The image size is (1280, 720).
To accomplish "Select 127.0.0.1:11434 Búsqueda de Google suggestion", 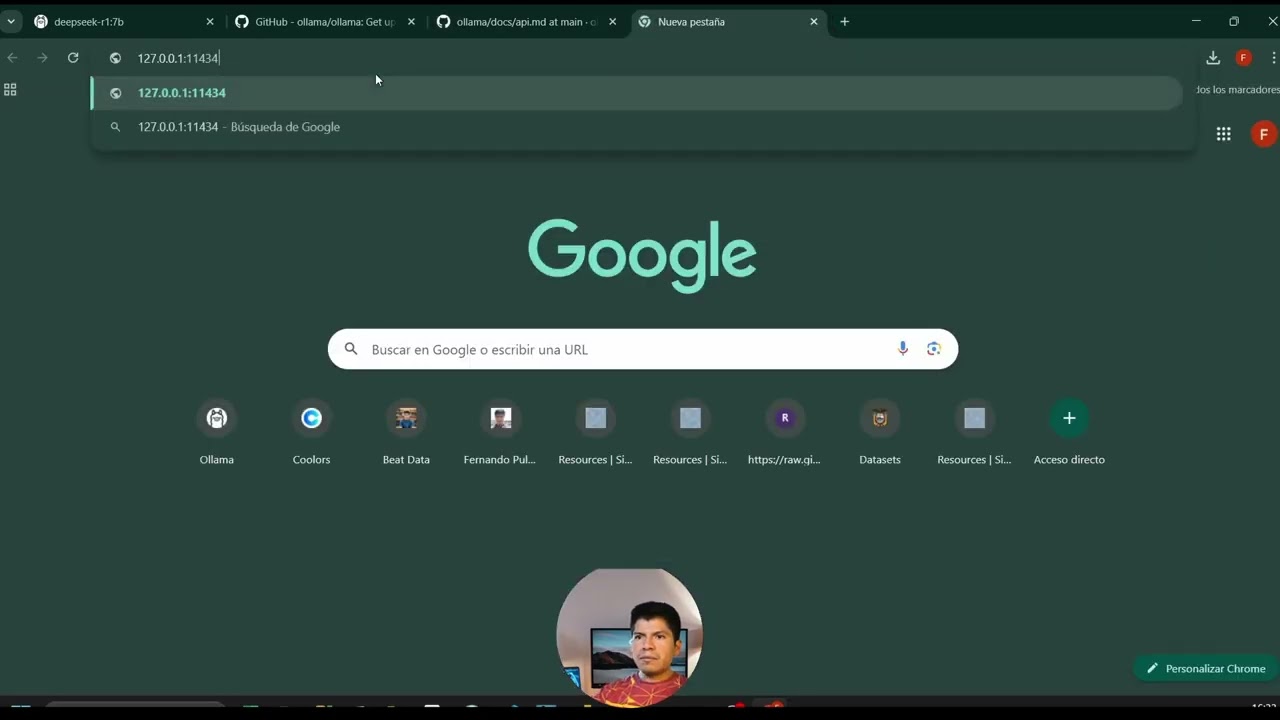I will [x=636, y=127].
